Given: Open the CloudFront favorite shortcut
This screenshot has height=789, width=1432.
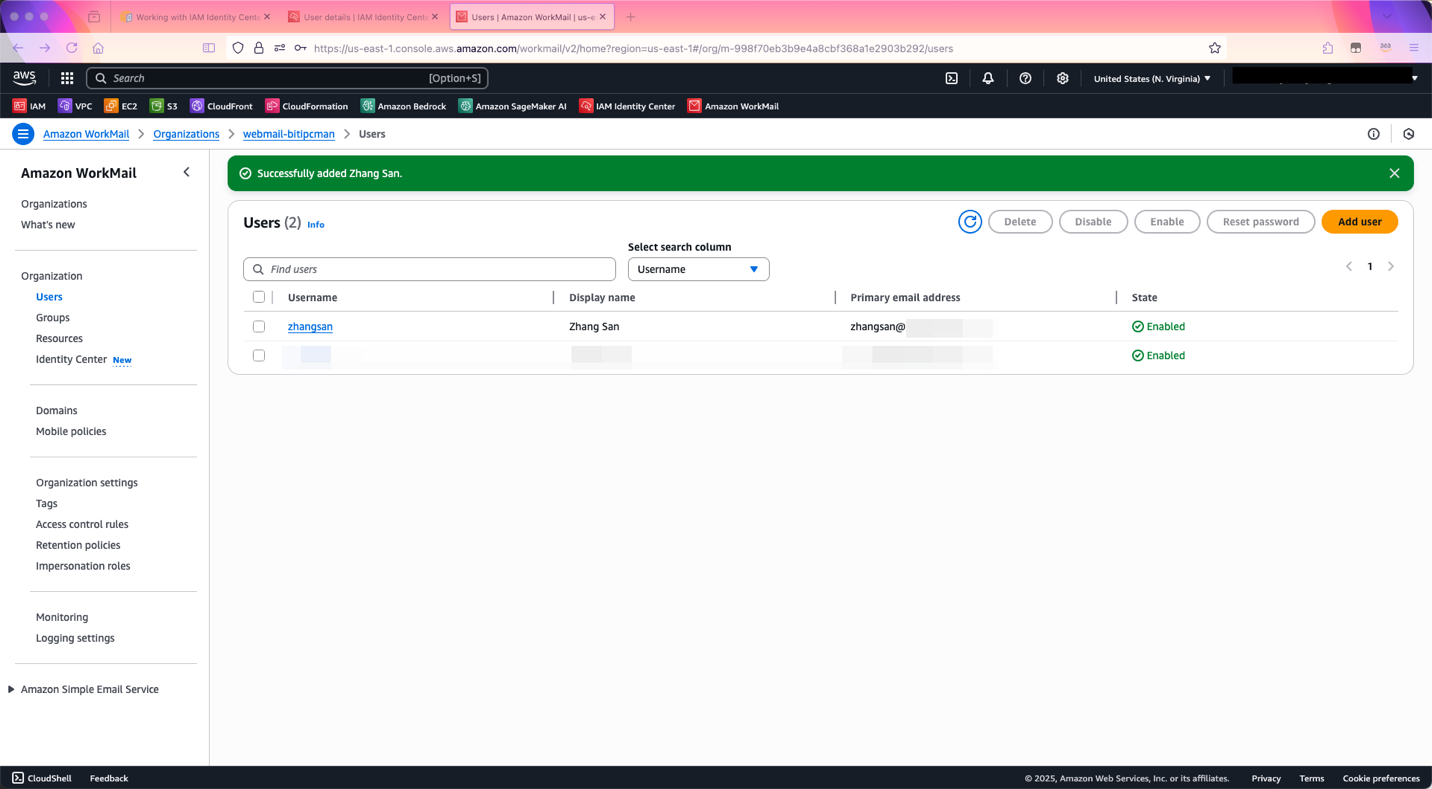Looking at the screenshot, I should [221, 106].
